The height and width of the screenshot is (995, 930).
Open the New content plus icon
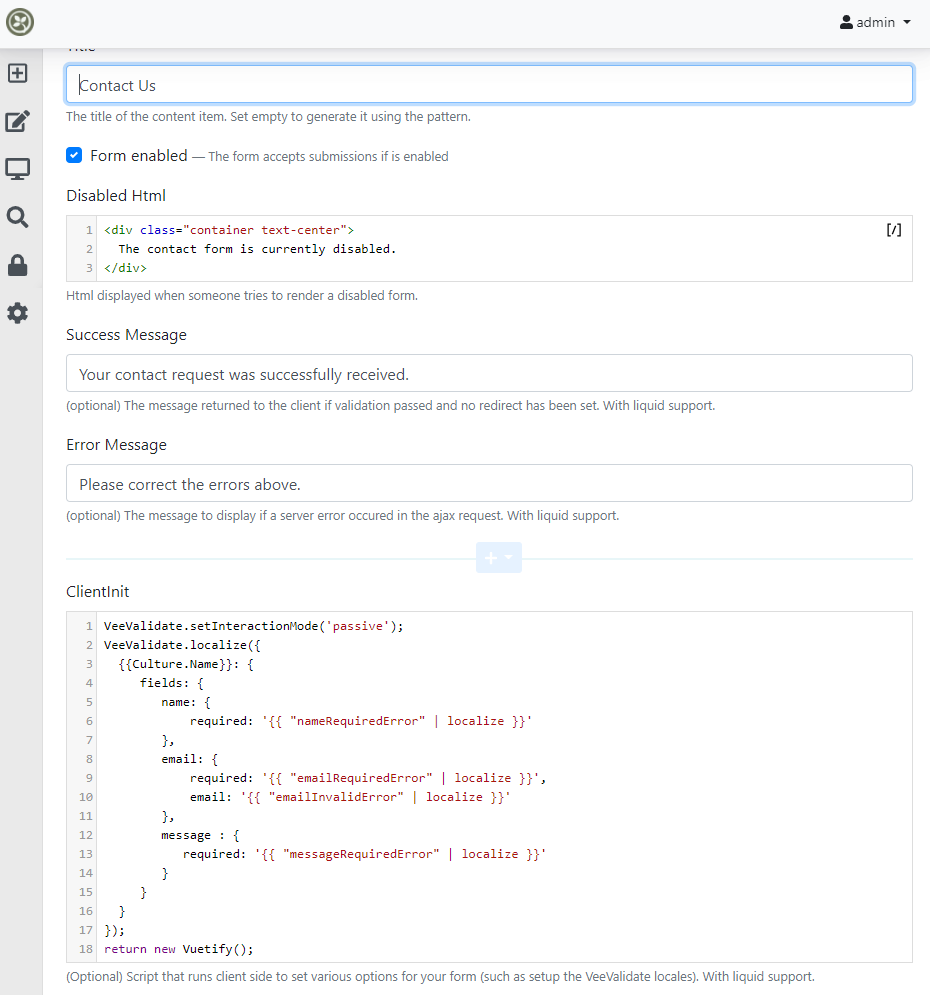18,73
